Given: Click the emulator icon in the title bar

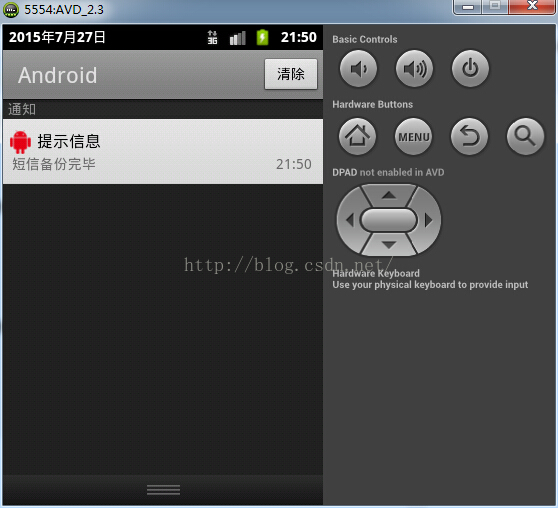Looking at the screenshot, I should (x=11, y=10).
